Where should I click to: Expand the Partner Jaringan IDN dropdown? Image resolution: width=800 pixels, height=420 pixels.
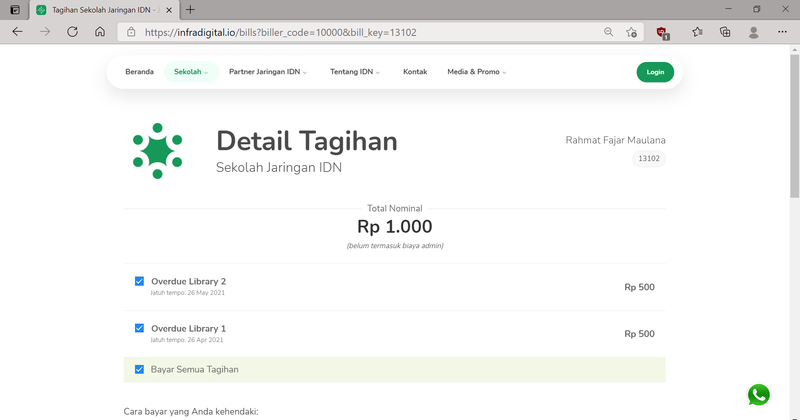[268, 72]
